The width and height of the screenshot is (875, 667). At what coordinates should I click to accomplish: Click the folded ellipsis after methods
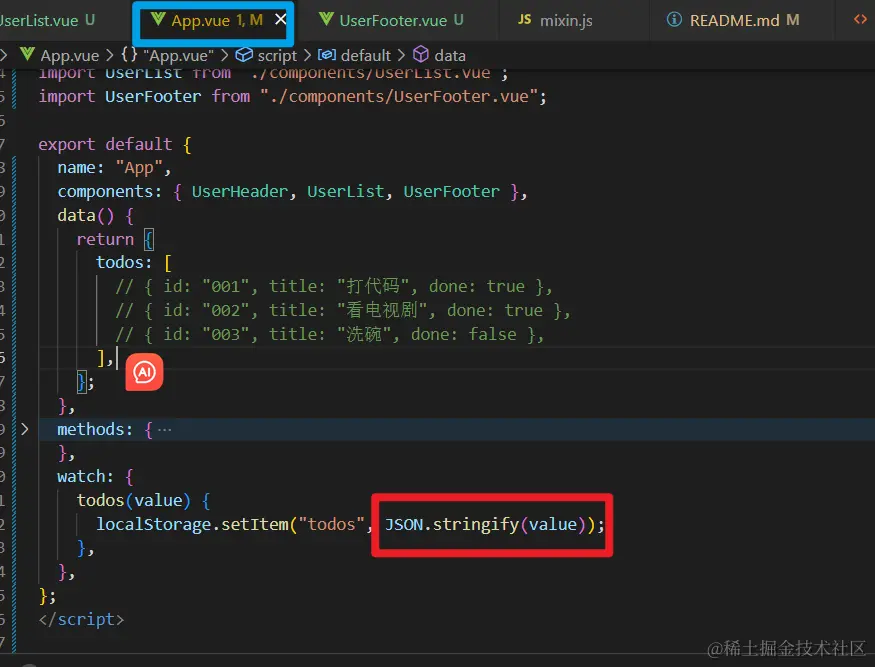pos(165,430)
